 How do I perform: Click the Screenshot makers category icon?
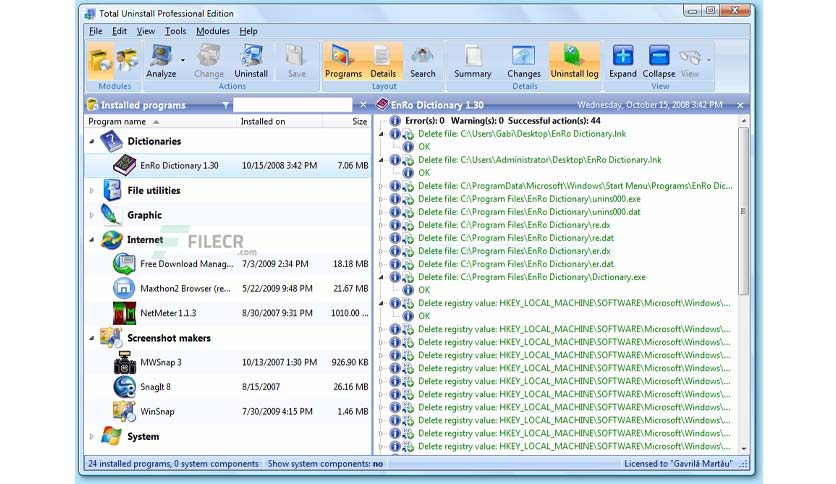point(110,338)
